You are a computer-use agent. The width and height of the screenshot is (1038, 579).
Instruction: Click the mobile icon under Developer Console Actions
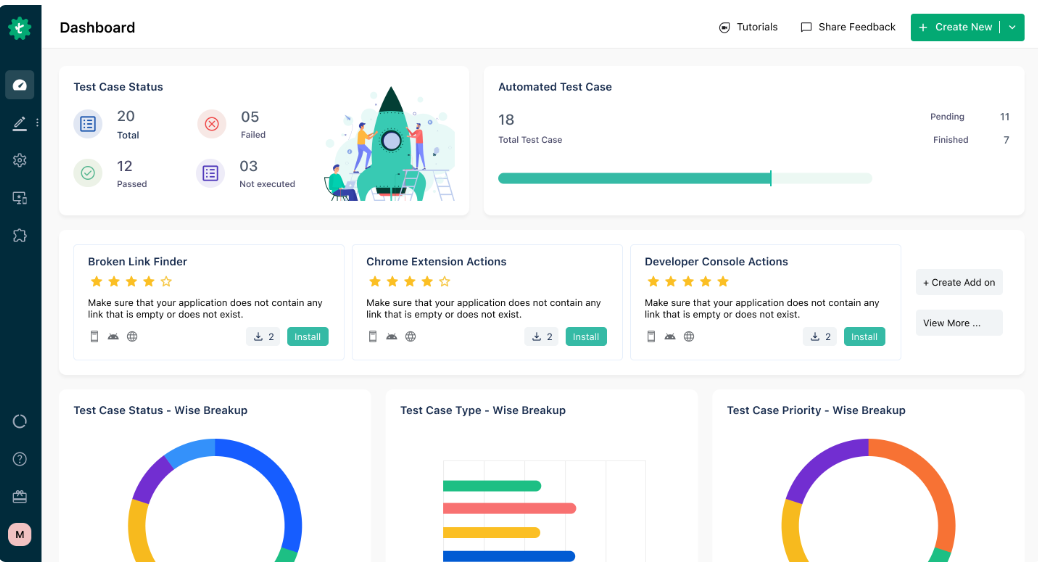tap(651, 336)
